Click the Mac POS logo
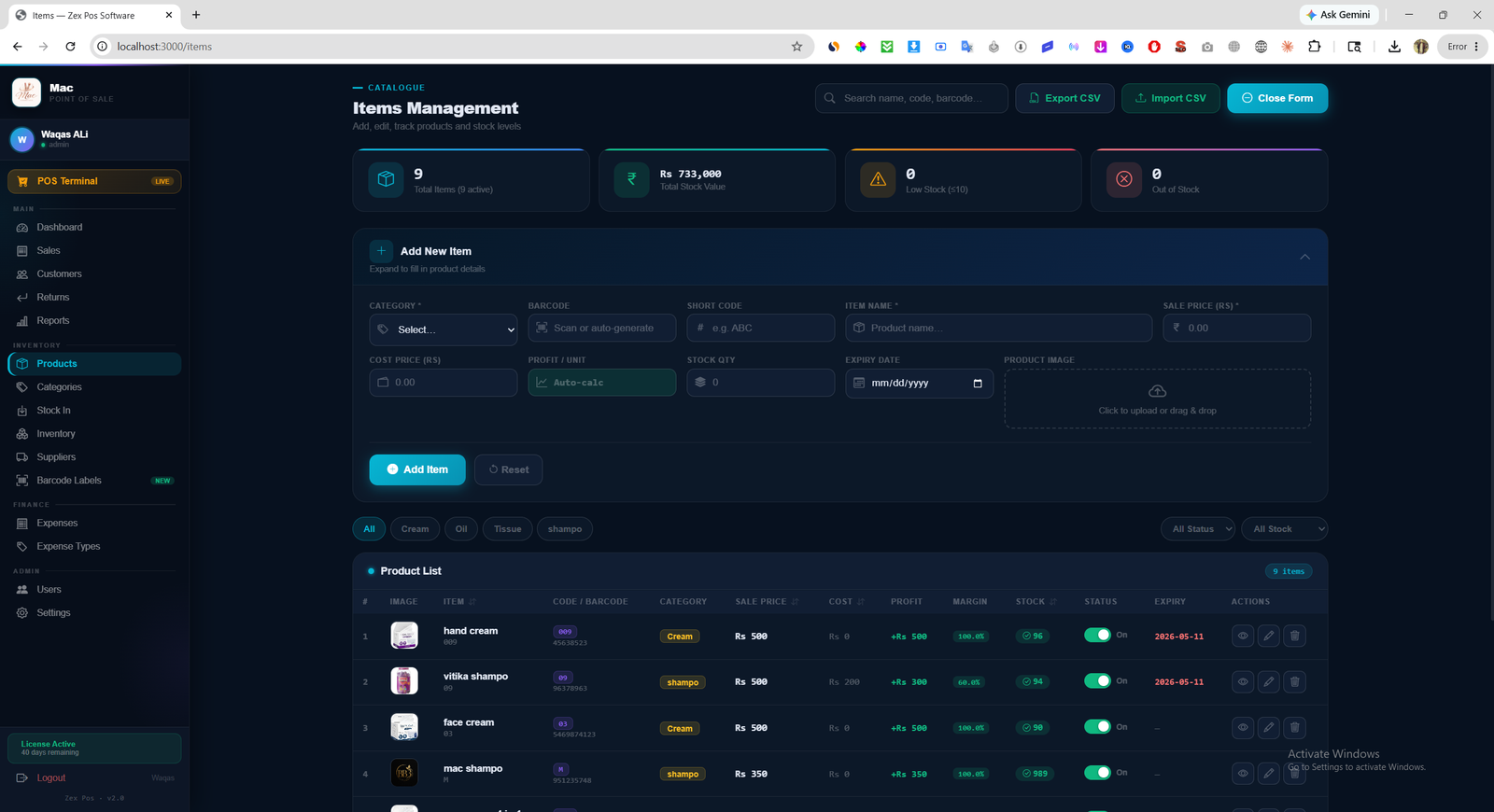The width and height of the screenshot is (1494, 812). pyautogui.click(x=26, y=92)
